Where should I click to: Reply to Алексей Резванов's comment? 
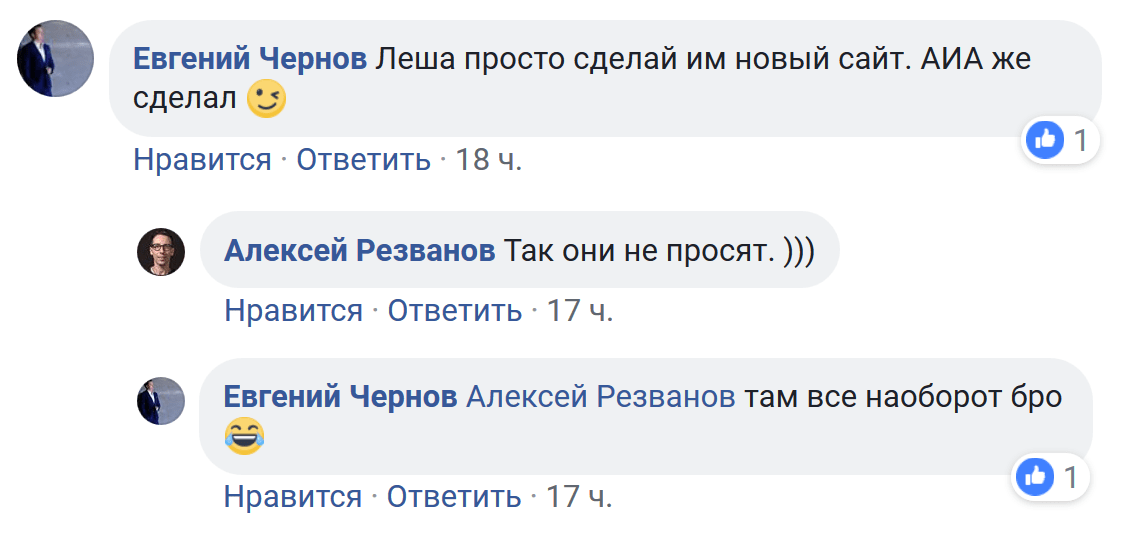(455, 310)
